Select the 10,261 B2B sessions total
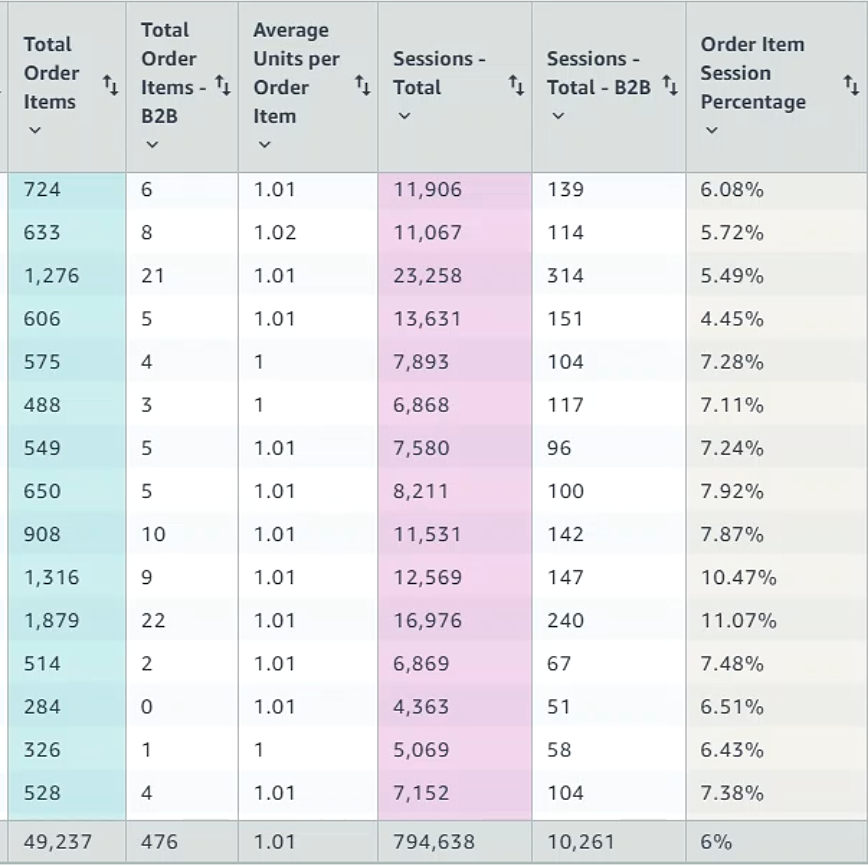868x866 pixels. click(581, 842)
